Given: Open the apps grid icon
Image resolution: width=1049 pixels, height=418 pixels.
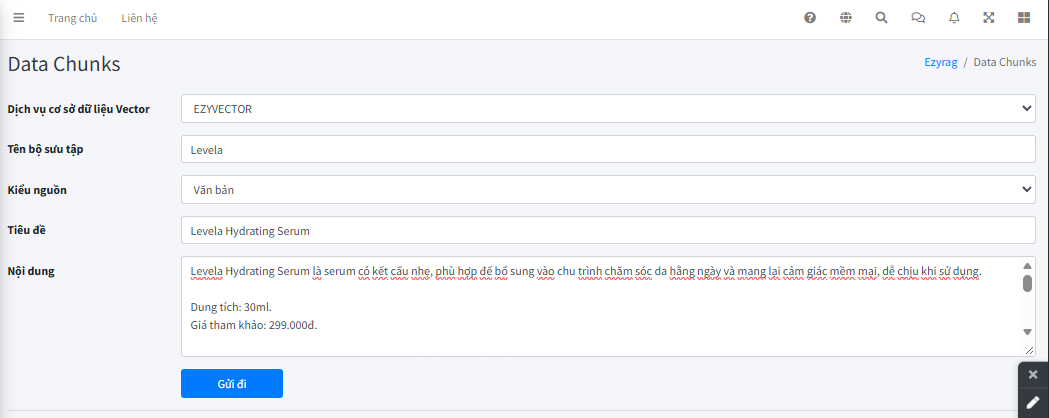Looking at the screenshot, I should tap(1024, 18).
